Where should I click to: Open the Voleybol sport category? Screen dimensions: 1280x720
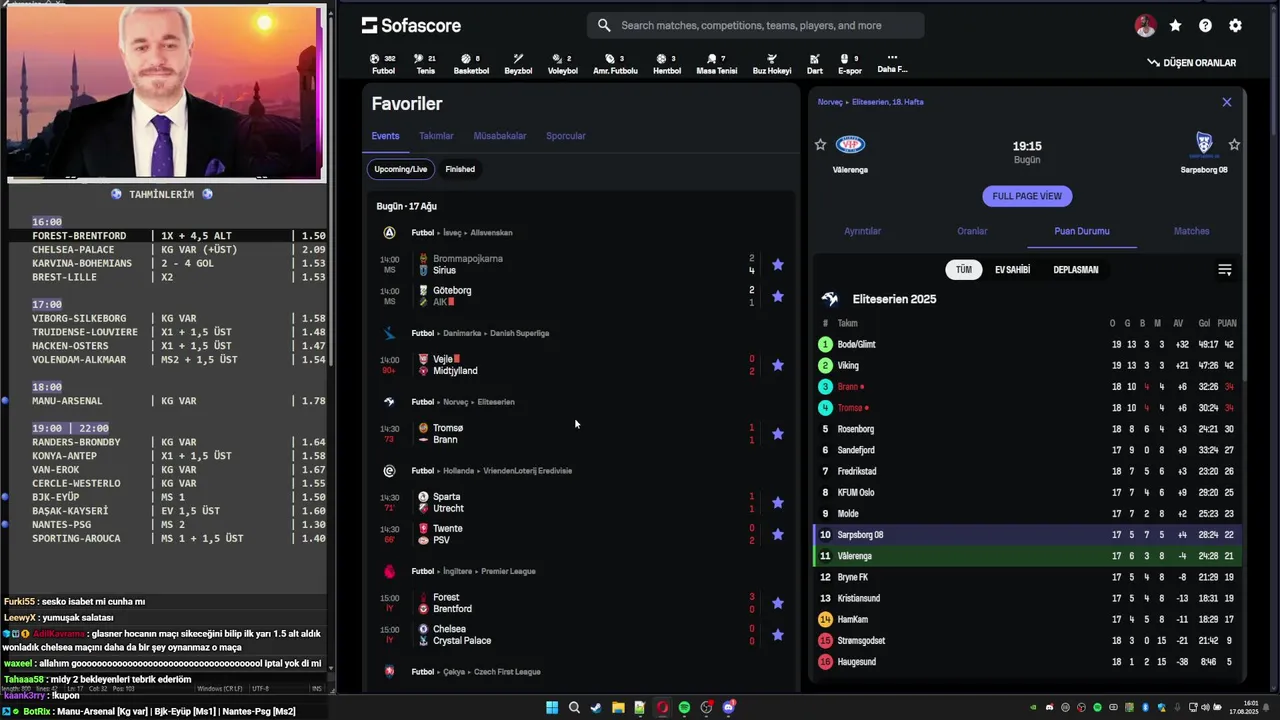click(x=562, y=64)
